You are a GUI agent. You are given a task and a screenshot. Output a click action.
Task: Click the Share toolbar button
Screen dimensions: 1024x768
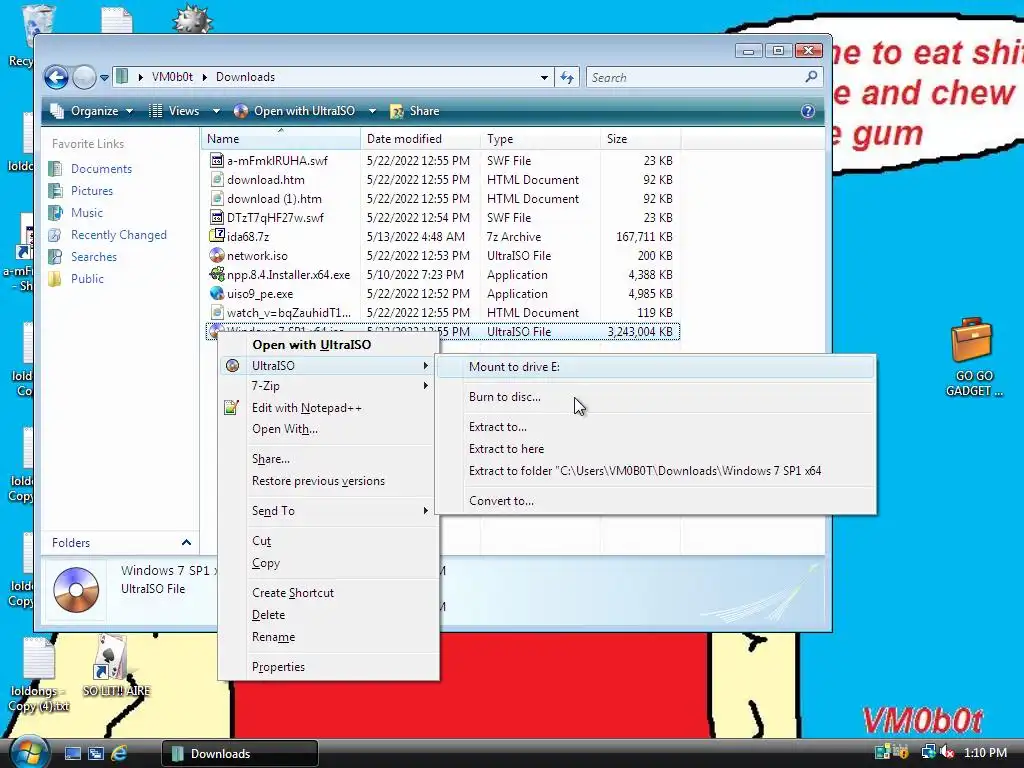point(415,111)
